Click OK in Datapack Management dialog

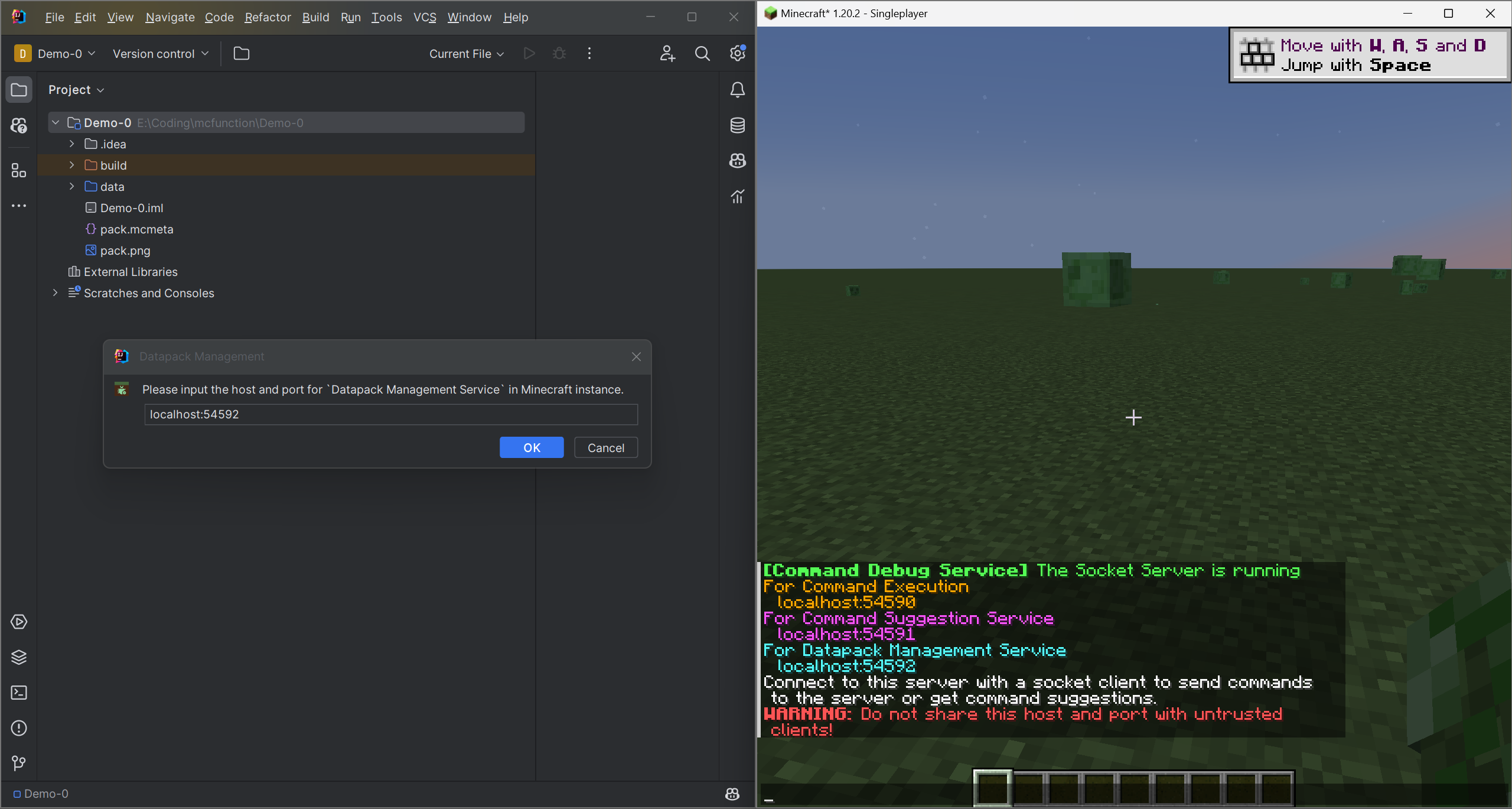pos(532,447)
